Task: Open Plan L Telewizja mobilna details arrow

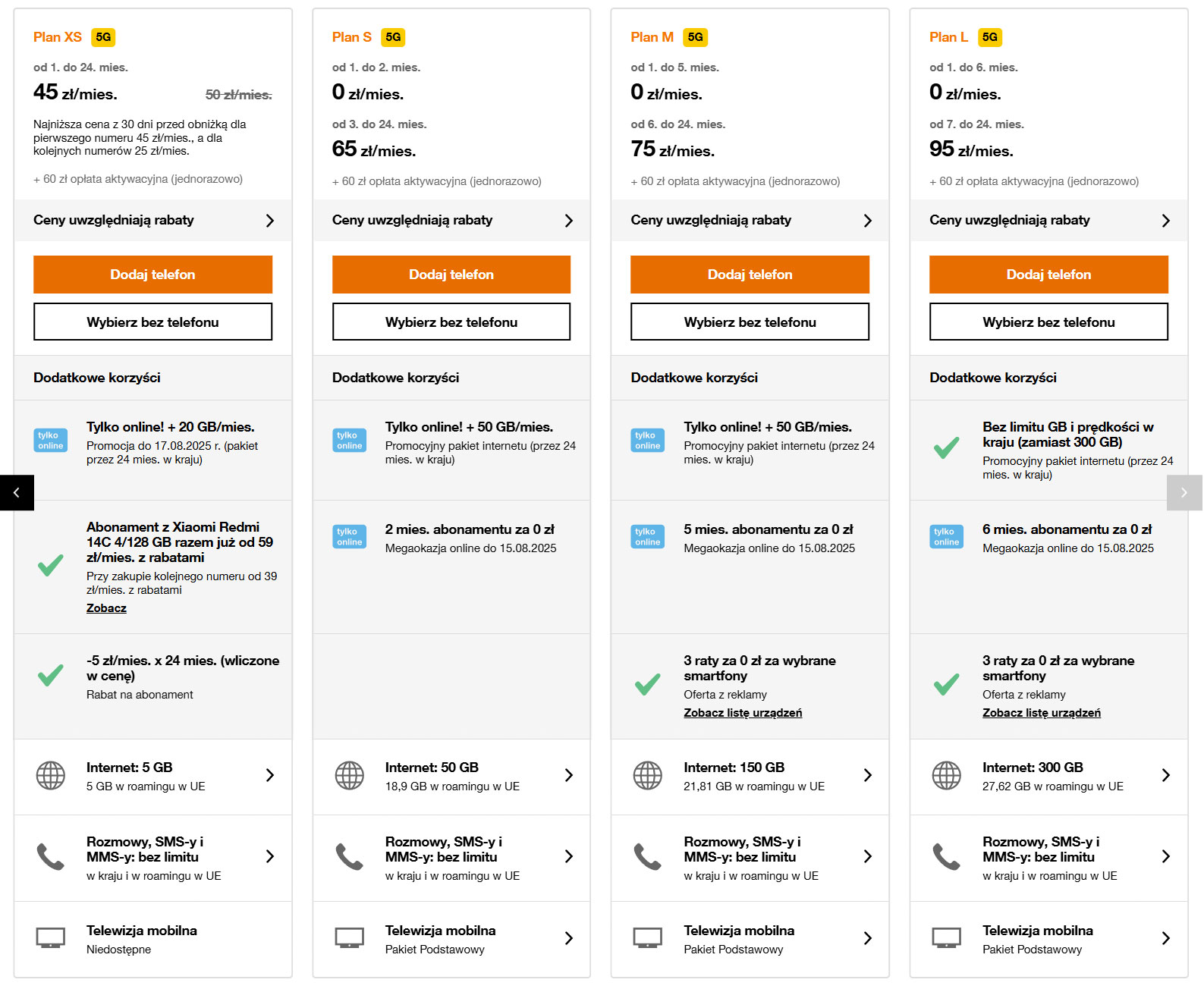Action: tap(1166, 938)
